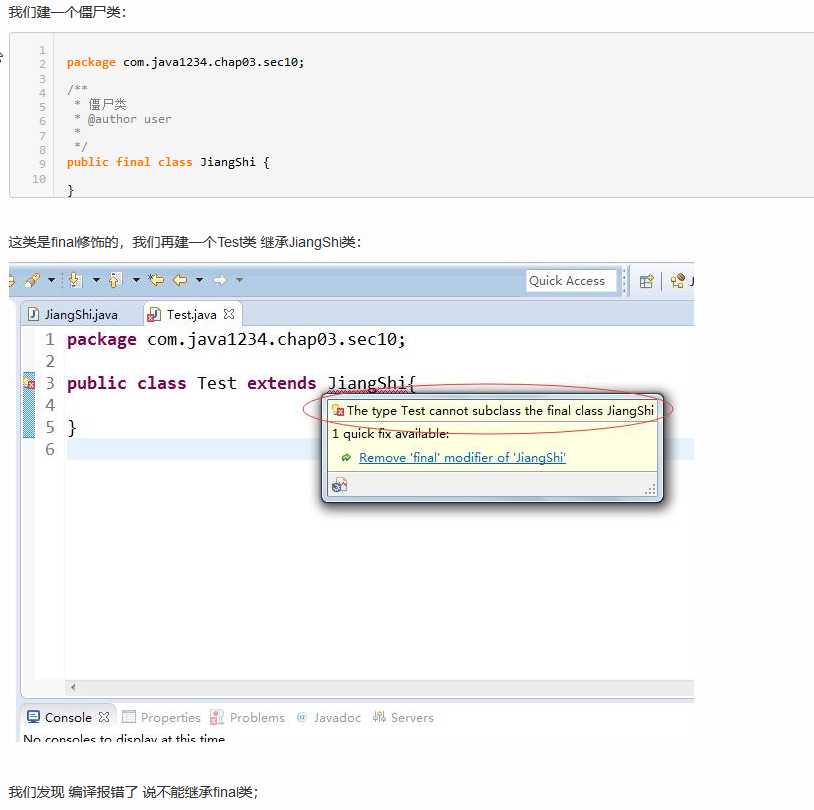Open the dropdown beside the search icon
The width and height of the screenshot is (814, 810).
click(x=51, y=280)
